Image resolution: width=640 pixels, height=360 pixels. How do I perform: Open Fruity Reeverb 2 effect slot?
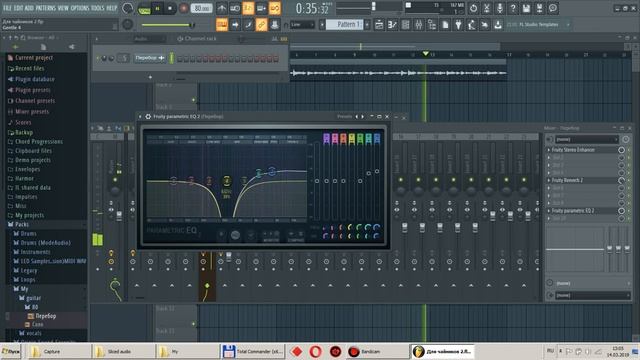click(582, 180)
